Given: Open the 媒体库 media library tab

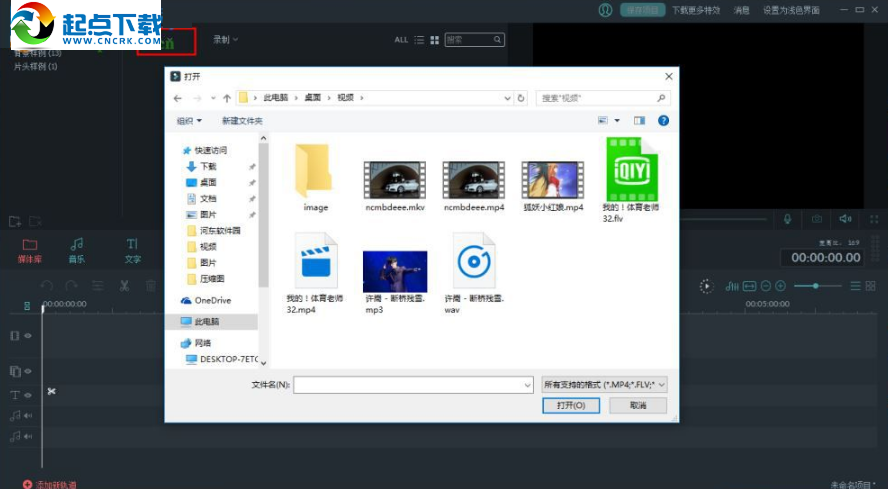Looking at the screenshot, I should coord(29,250).
